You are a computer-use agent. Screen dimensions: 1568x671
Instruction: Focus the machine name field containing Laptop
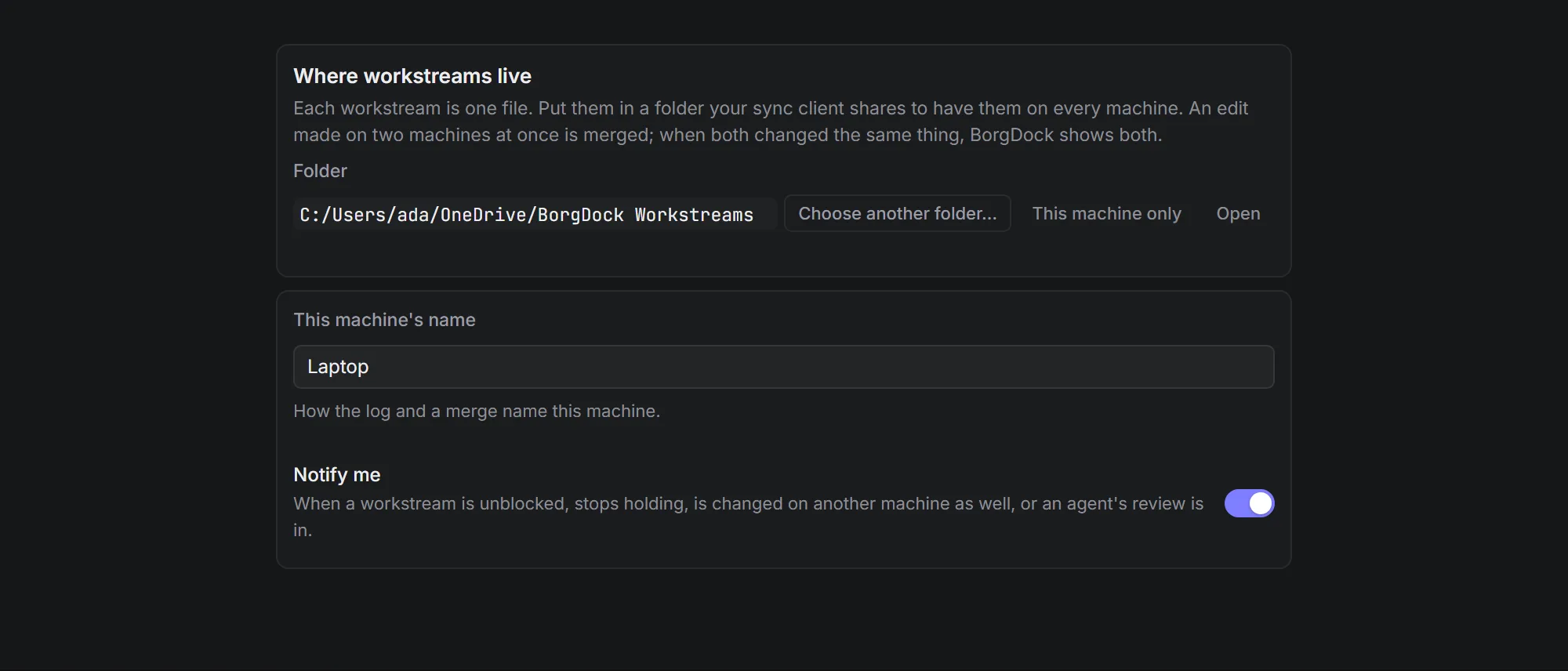pyautogui.click(x=783, y=367)
